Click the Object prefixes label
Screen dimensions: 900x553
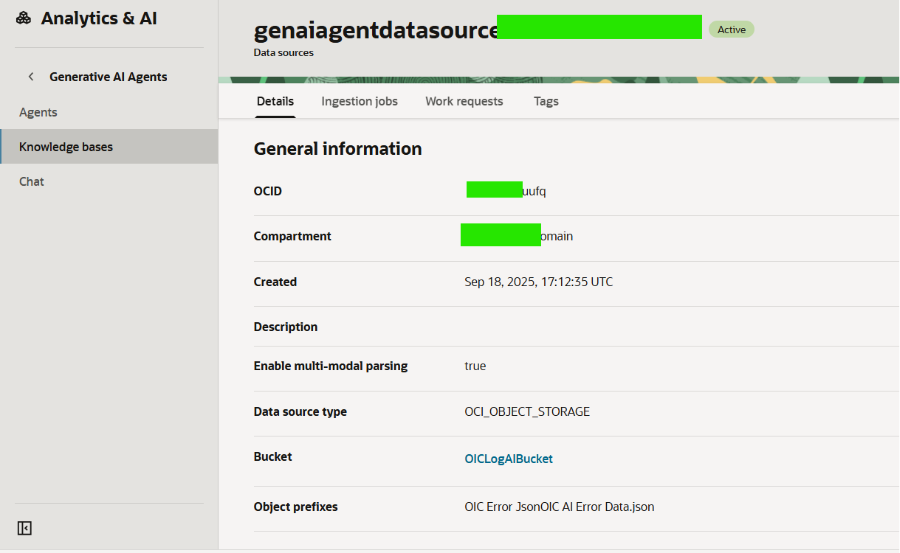[x=296, y=506]
